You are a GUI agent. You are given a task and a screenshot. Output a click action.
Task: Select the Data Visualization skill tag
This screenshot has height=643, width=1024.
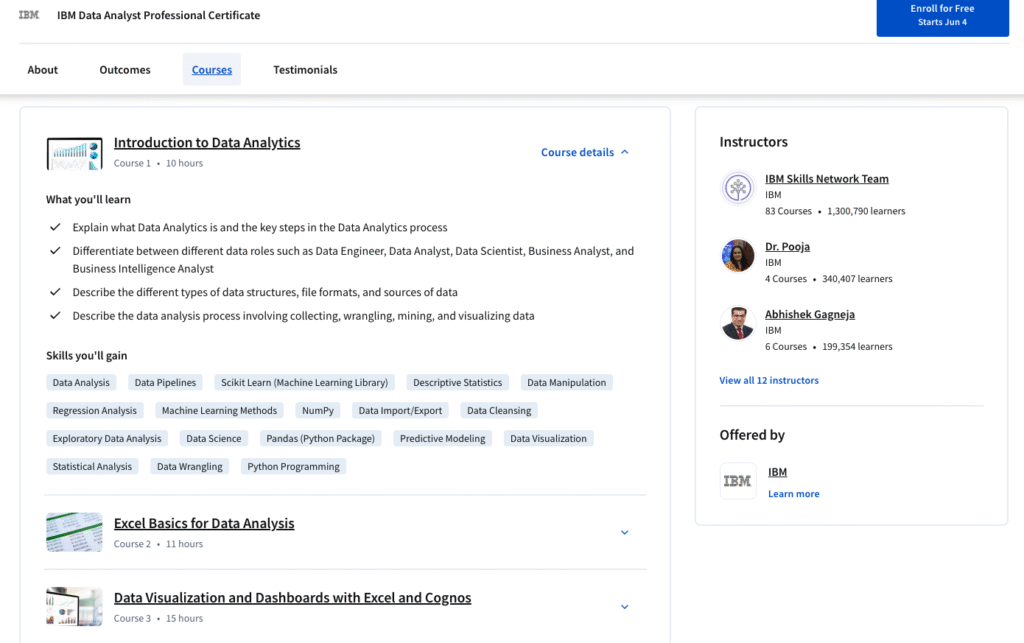(x=548, y=438)
